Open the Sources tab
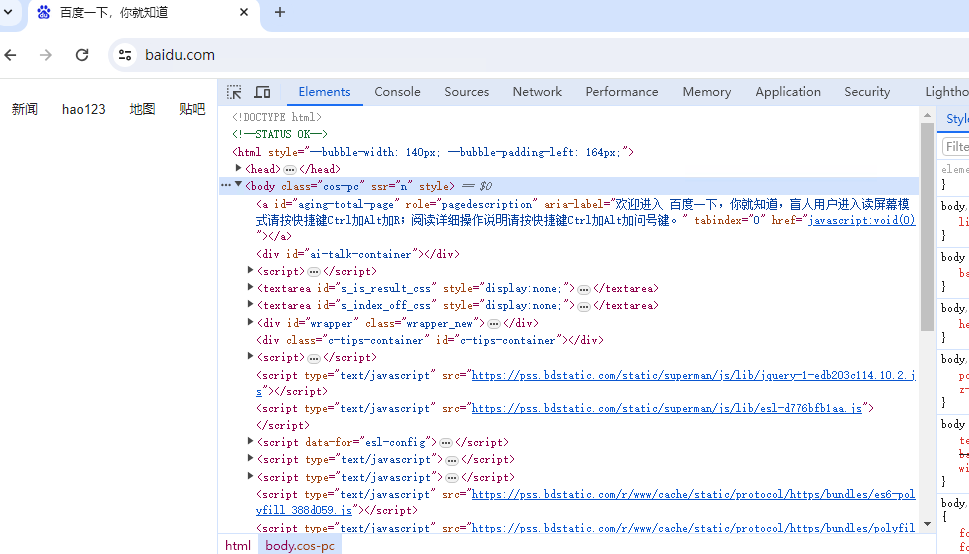 point(467,92)
